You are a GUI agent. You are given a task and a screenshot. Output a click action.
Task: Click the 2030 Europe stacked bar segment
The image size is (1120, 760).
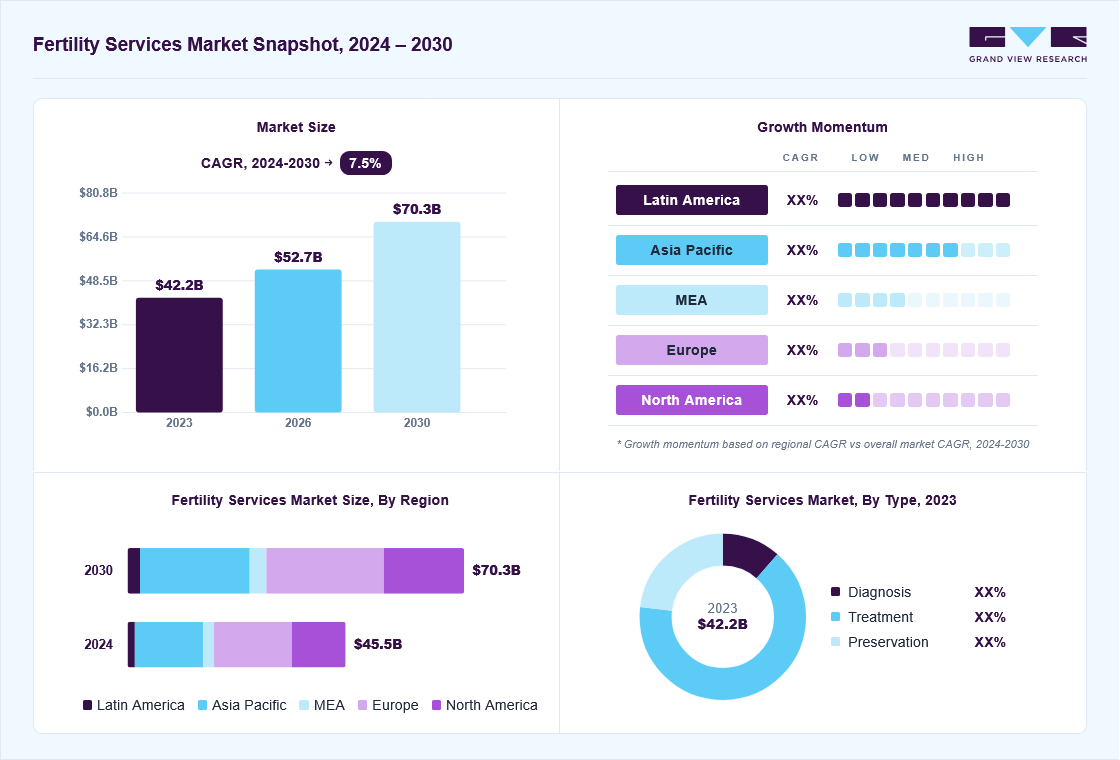[325, 571]
